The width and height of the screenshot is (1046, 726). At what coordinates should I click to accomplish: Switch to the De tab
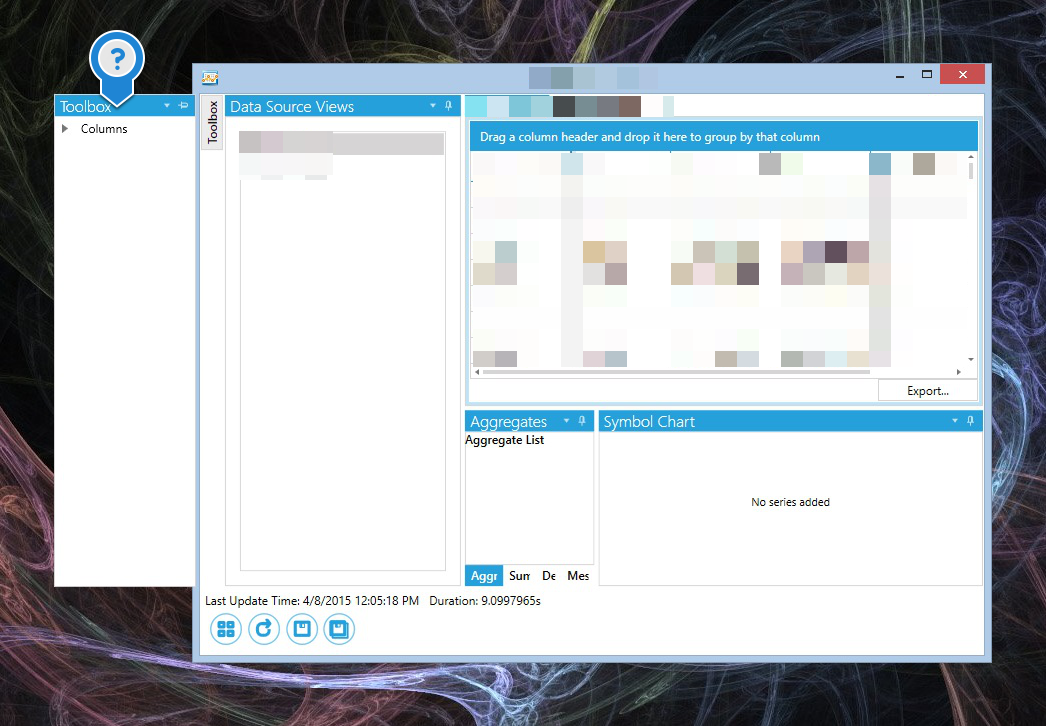coord(548,576)
